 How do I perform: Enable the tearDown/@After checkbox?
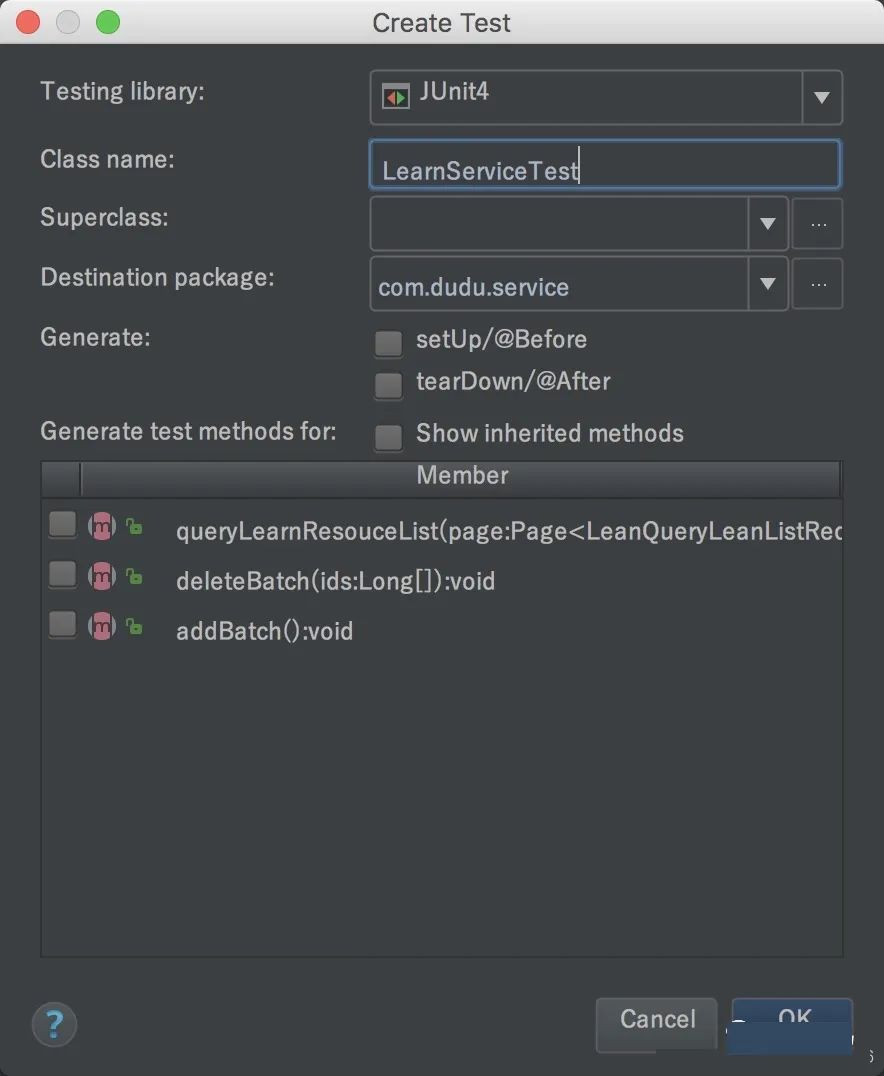click(x=388, y=385)
